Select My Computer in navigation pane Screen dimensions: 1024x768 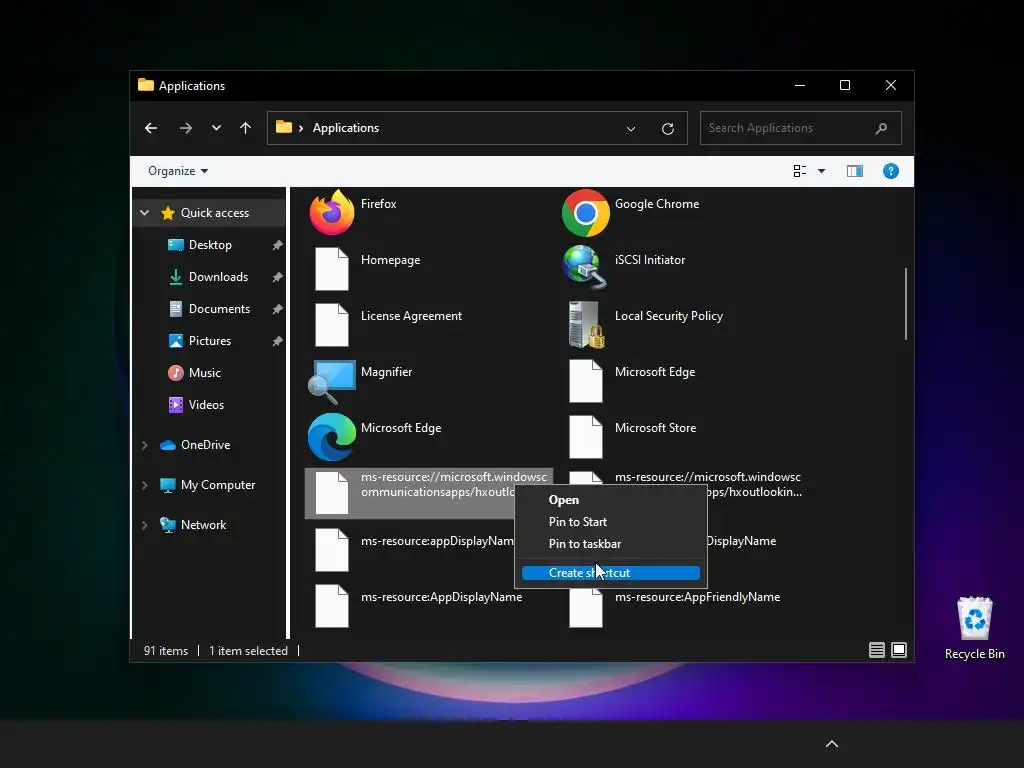[x=218, y=485]
